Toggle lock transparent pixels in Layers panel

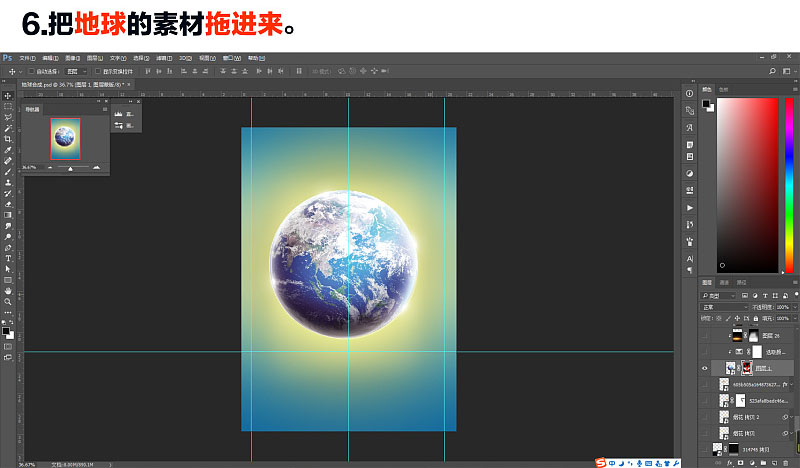(x=718, y=318)
